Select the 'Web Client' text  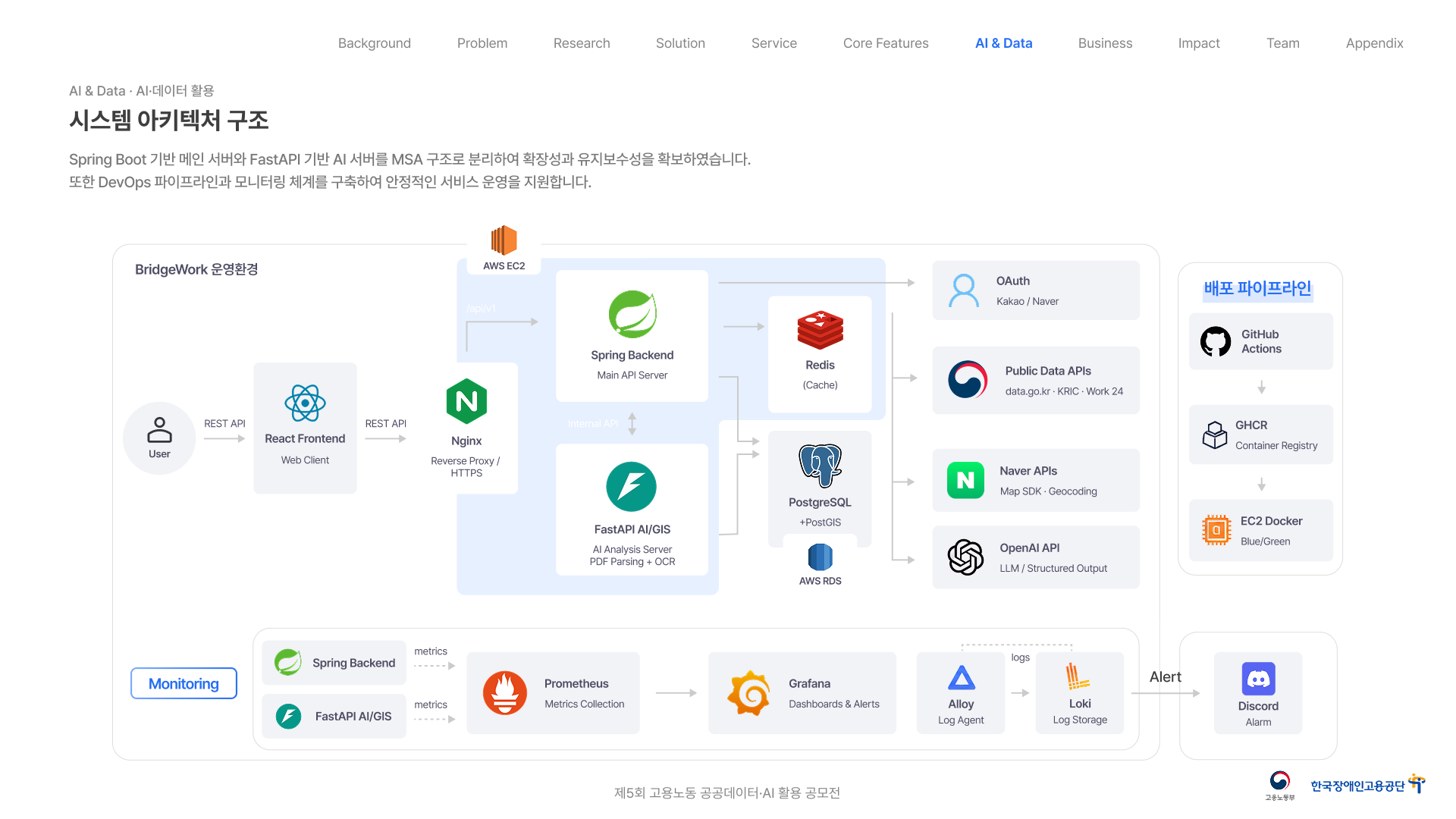coord(305,460)
